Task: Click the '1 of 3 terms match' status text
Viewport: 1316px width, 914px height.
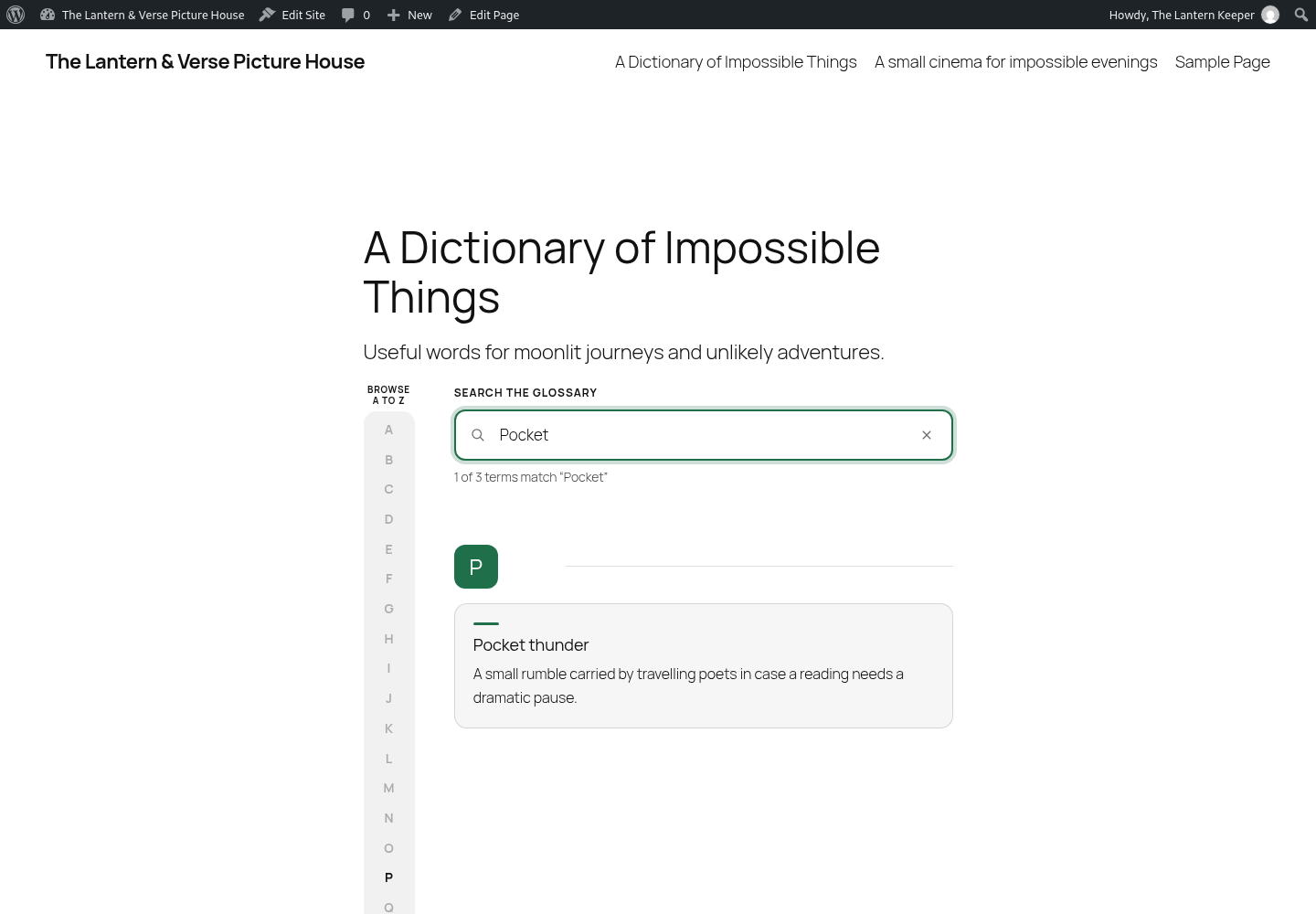Action: coord(531,477)
